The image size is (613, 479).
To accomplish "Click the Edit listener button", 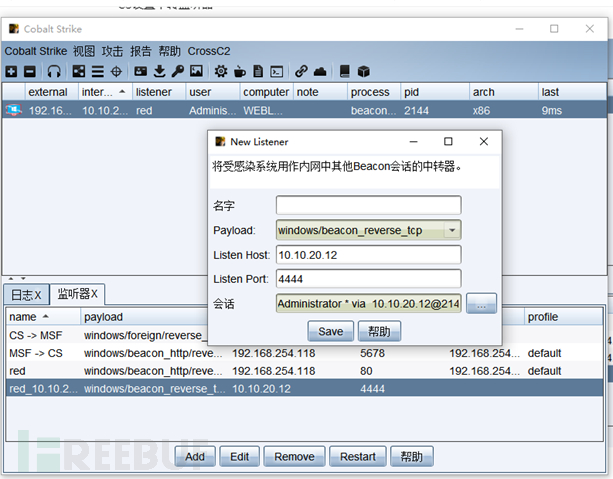I will (239, 457).
